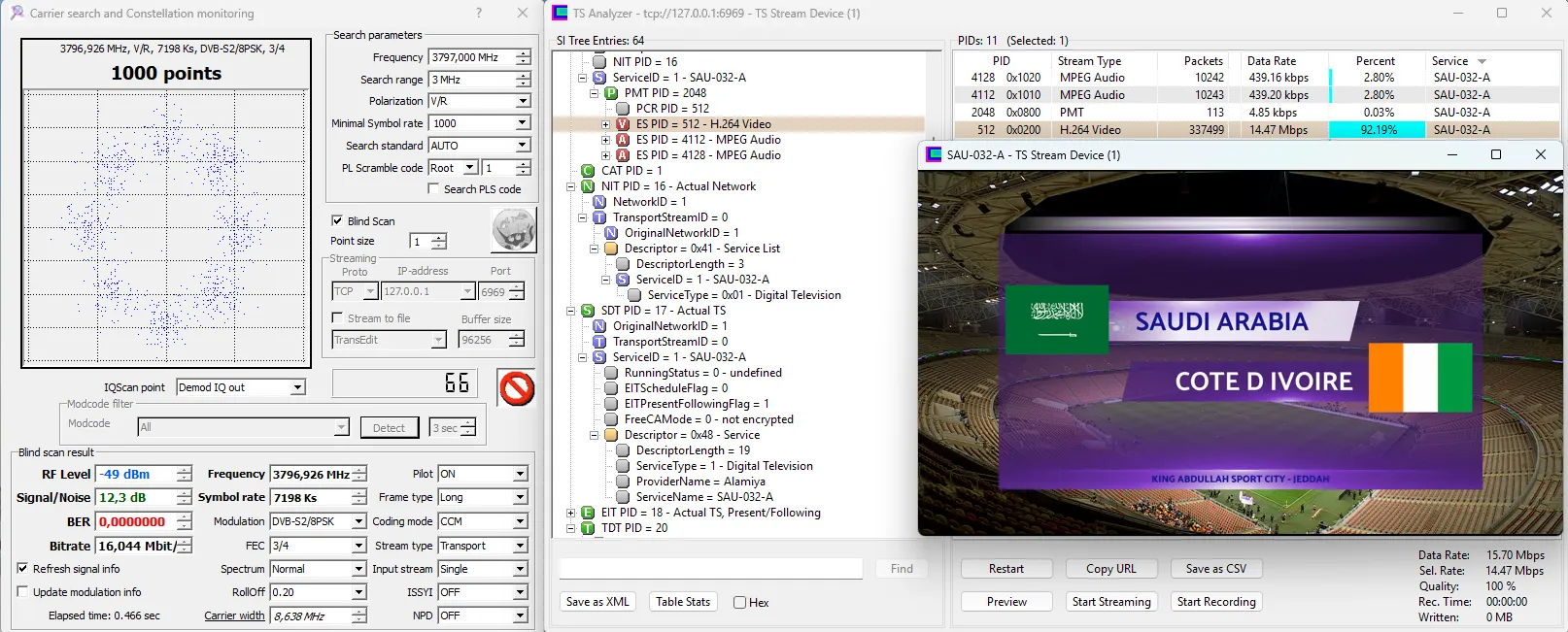Click the SDT PID = 17 icon
The width and height of the screenshot is (1568, 632).
click(588, 311)
